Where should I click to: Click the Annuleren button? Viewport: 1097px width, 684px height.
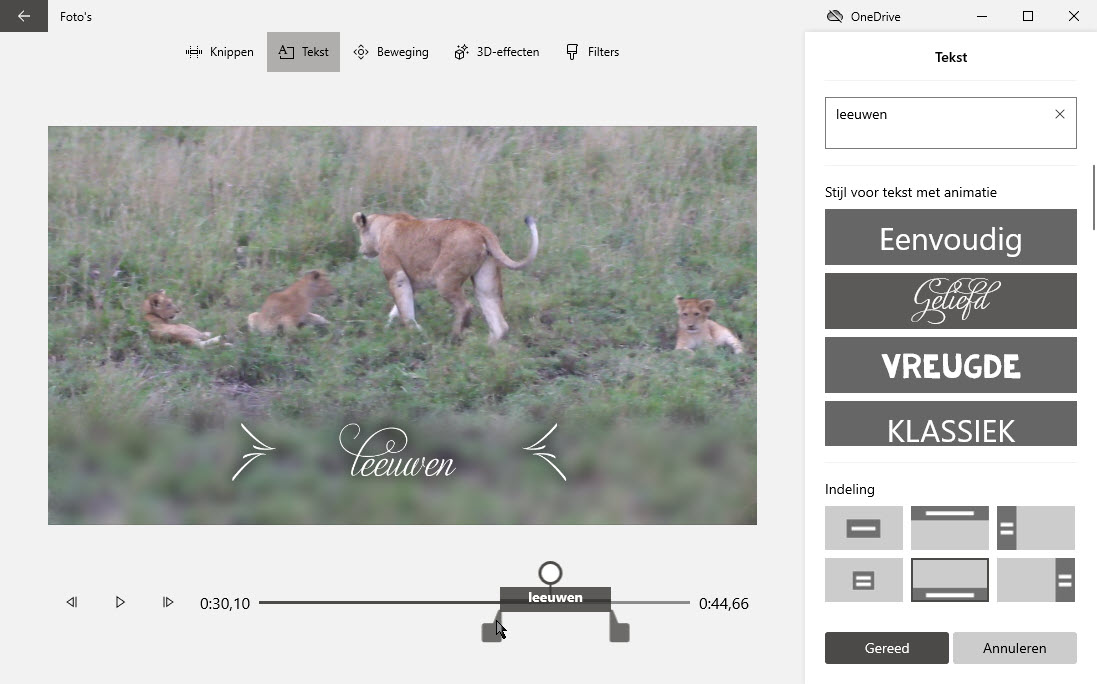[1015, 648]
